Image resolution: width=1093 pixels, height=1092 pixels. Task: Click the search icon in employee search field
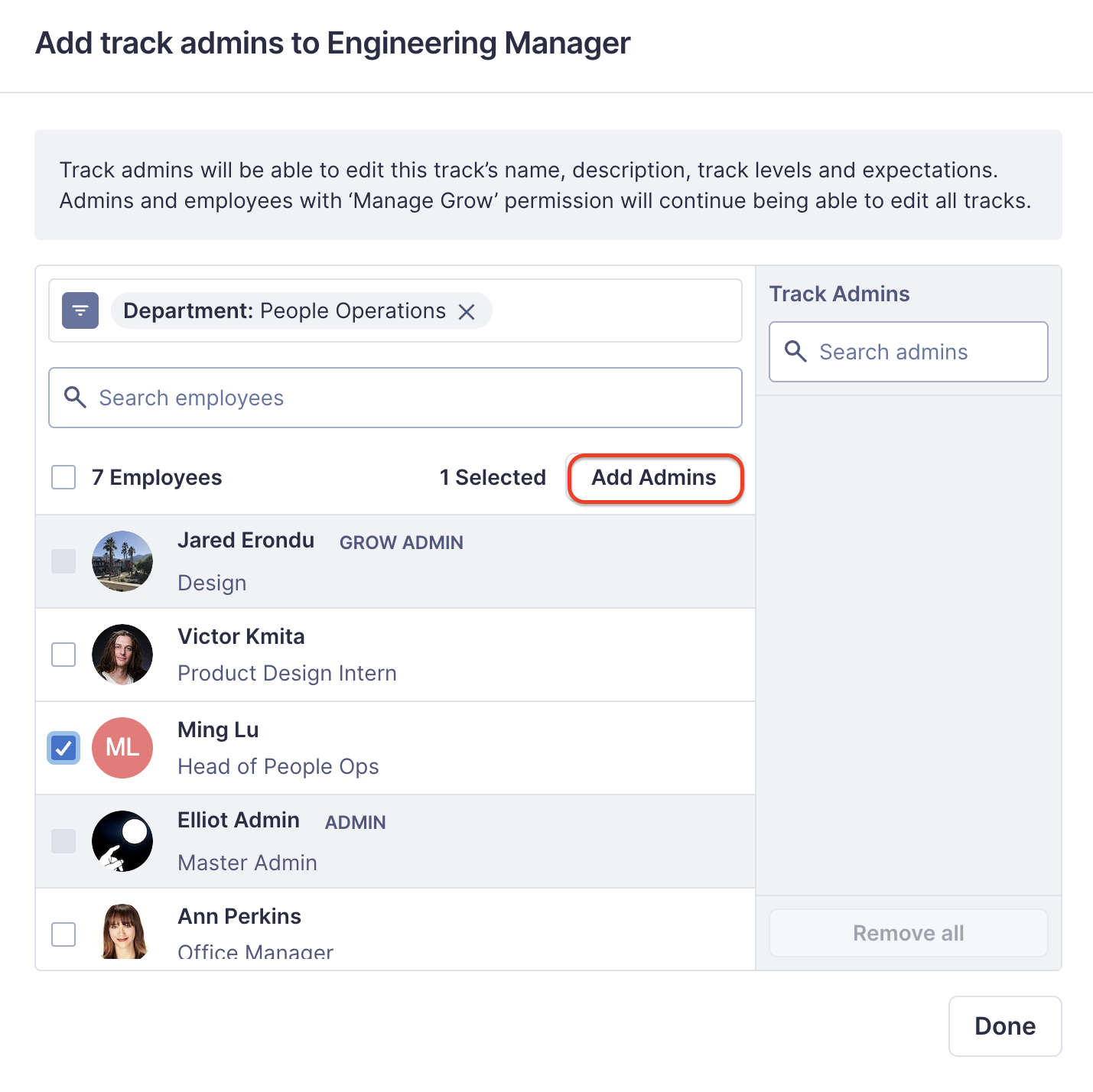pos(75,398)
